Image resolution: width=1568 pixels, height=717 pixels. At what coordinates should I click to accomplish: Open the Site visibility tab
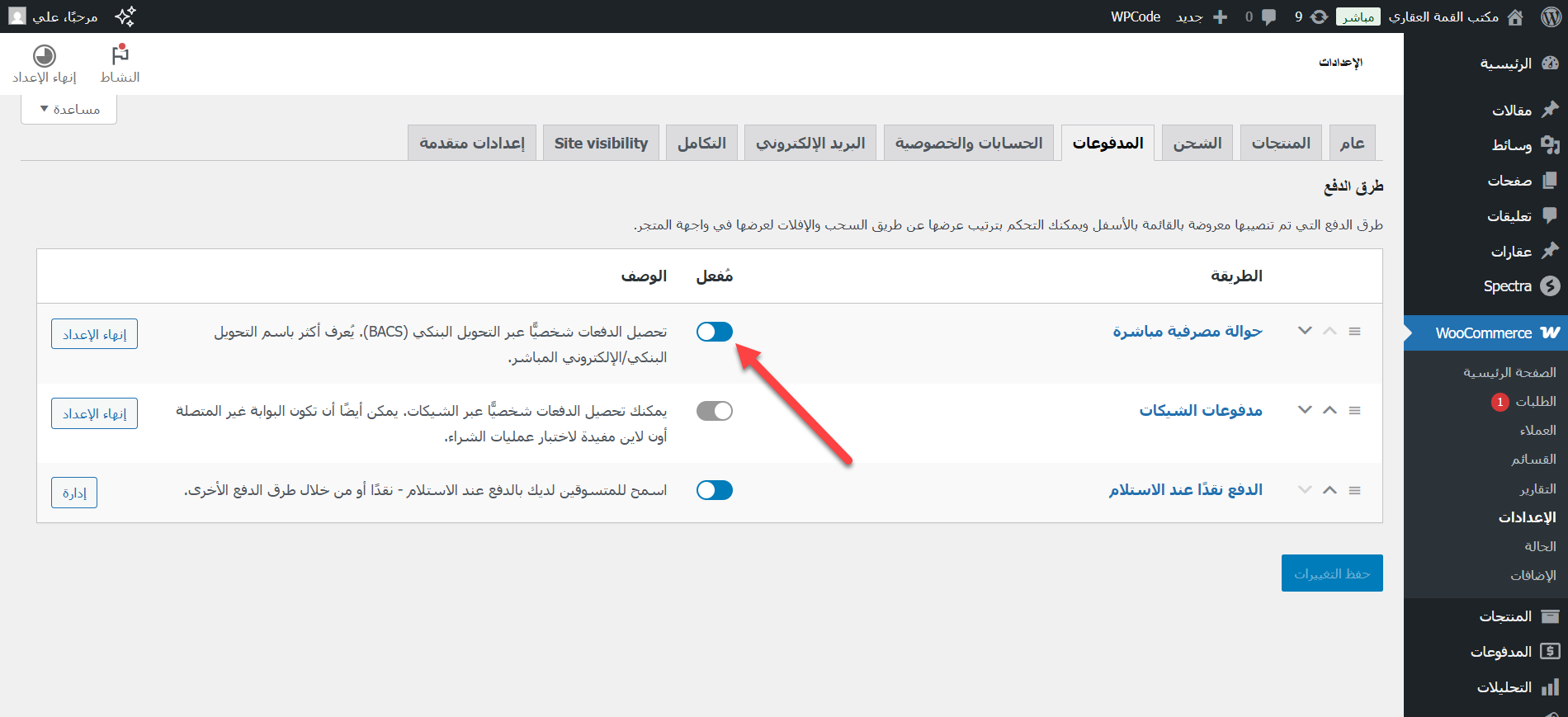coord(601,143)
